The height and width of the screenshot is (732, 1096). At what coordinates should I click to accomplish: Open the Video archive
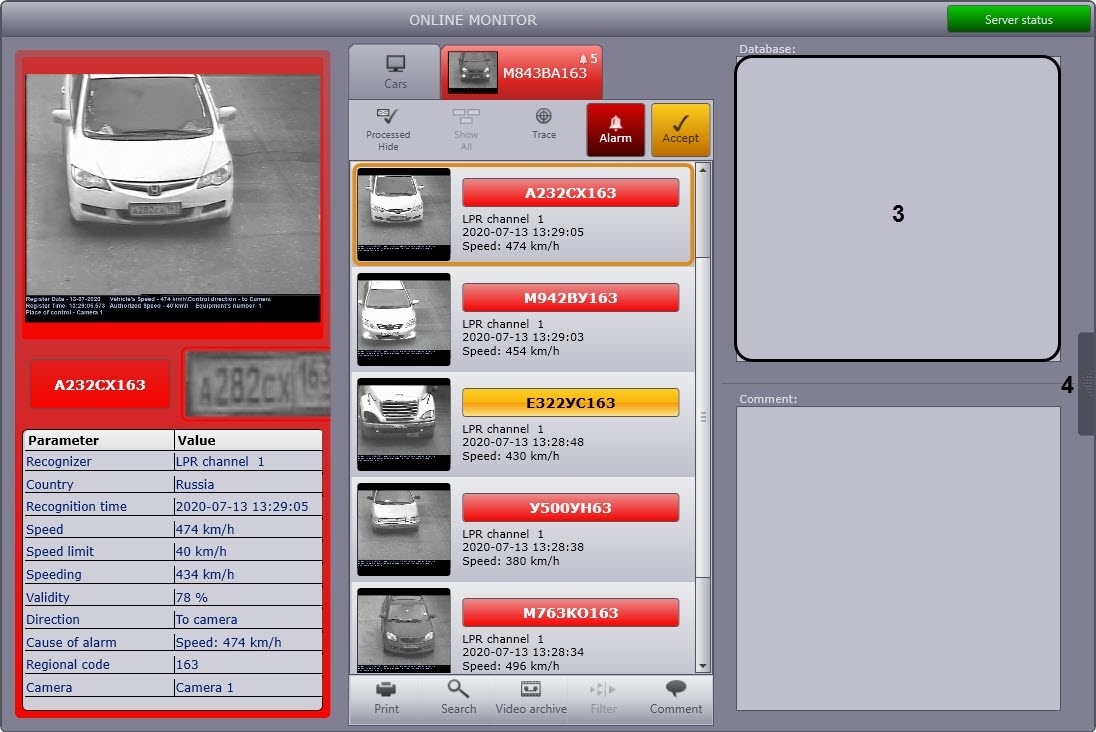point(531,698)
